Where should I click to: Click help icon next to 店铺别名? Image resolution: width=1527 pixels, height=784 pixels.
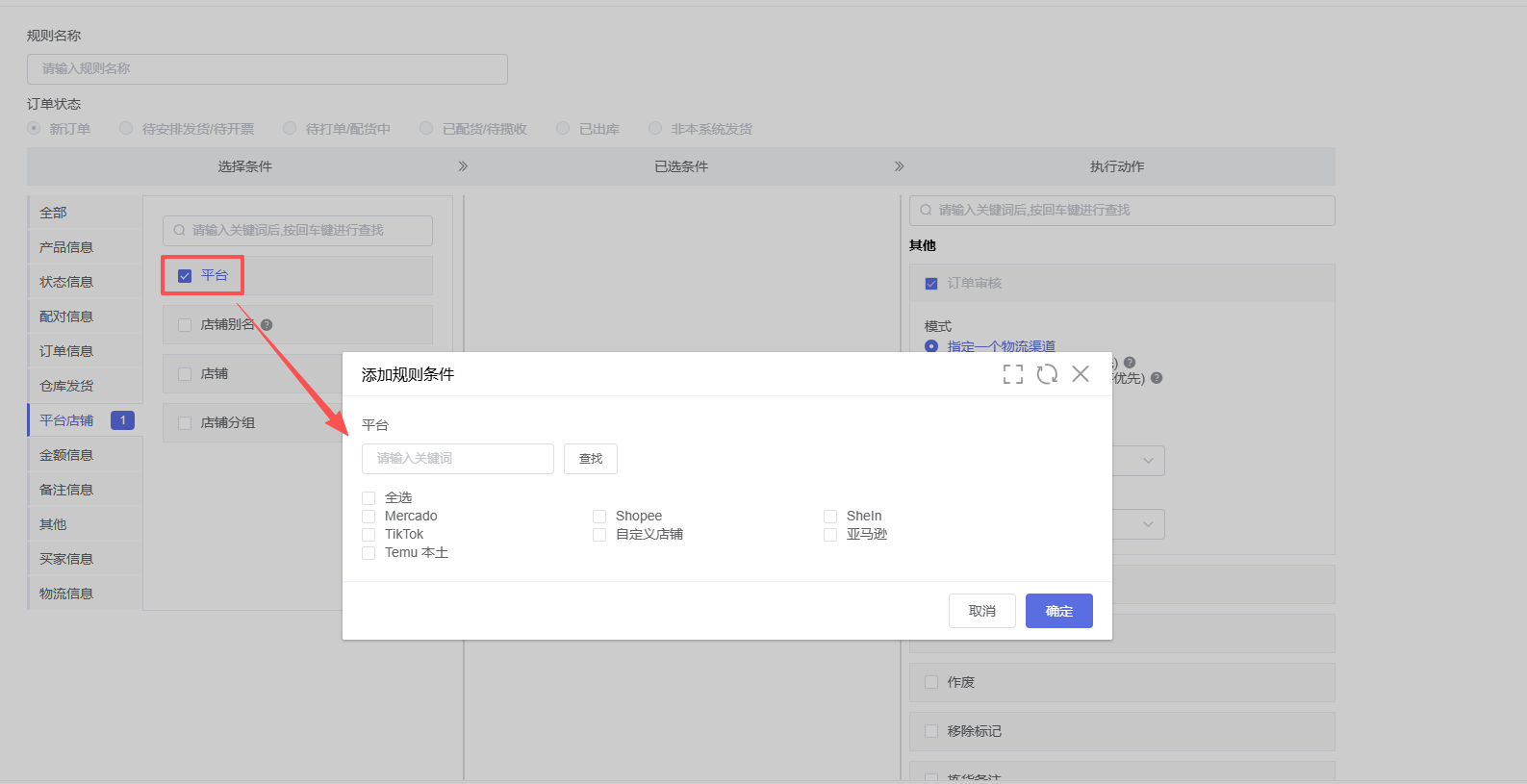[267, 325]
